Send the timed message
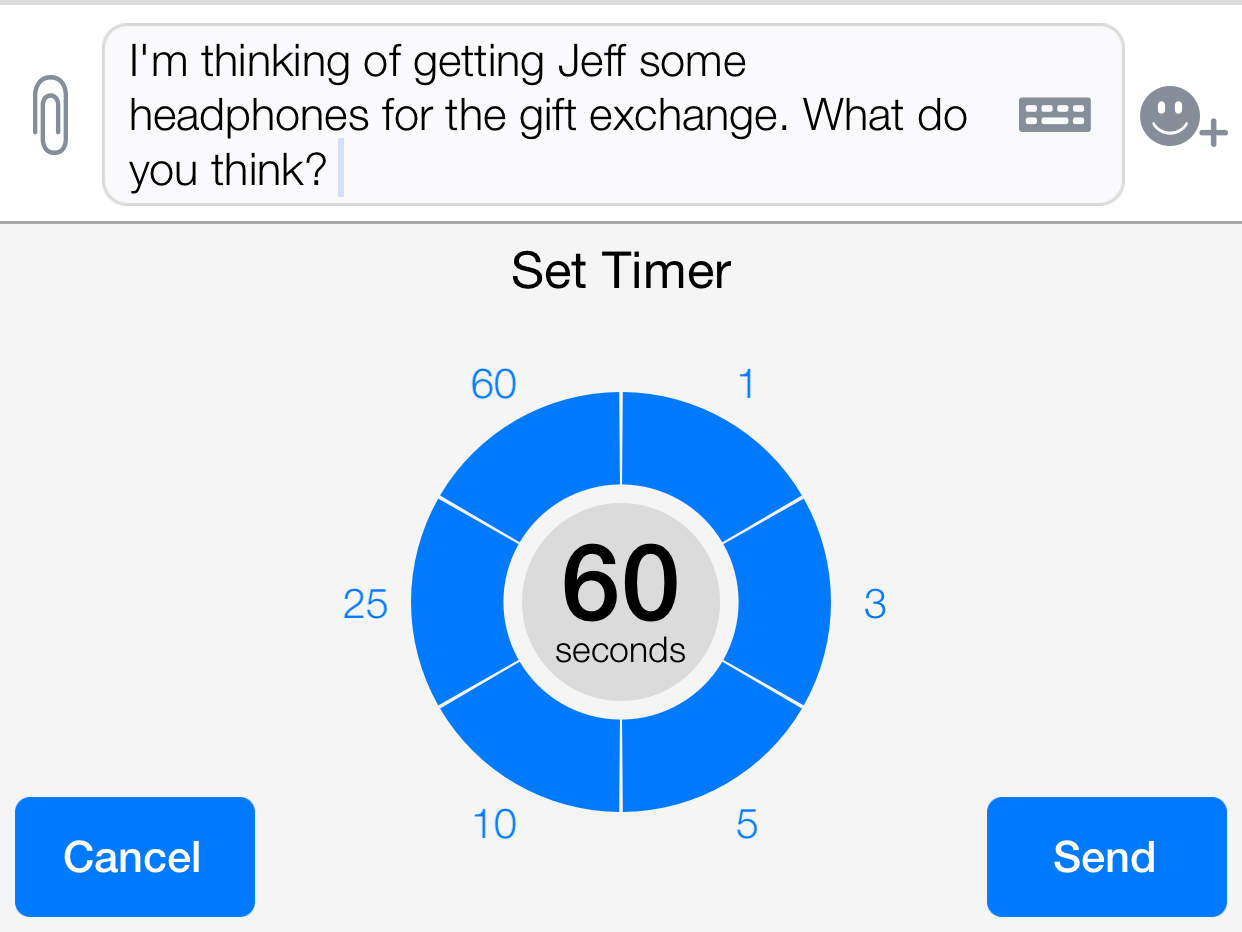The height and width of the screenshot is (932, 1242). pos(1106,857)
